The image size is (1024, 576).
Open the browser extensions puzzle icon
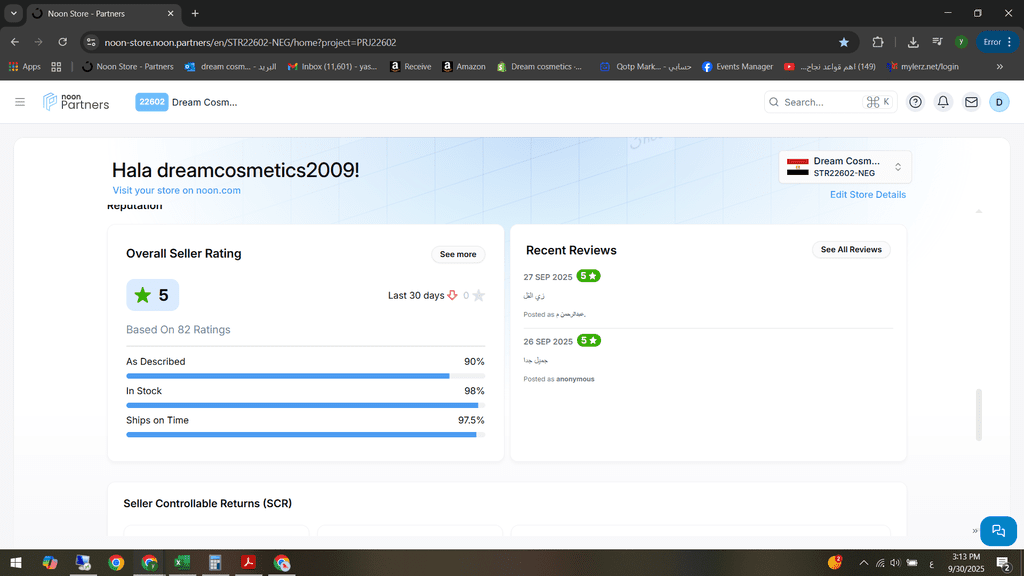coord(878,42)
